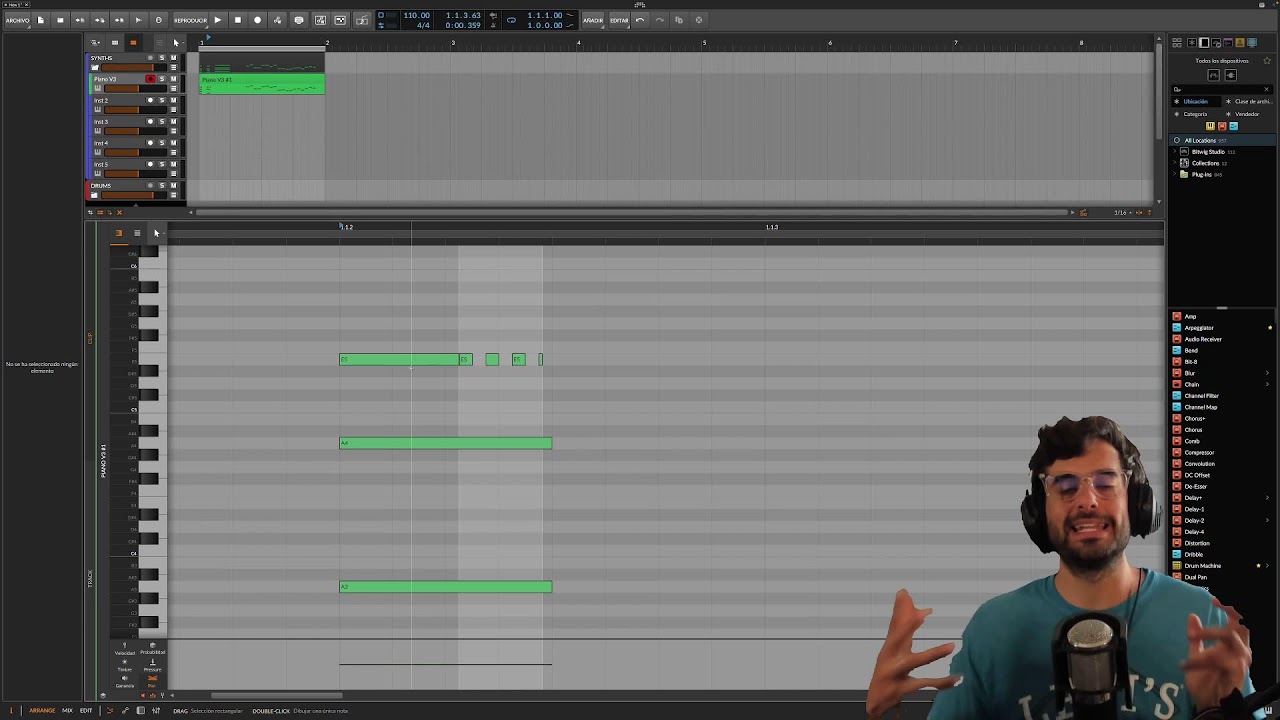Toggle the arranger loop icon in transport
Screen dimensions: 1280x720
click(x=511, y=20)
